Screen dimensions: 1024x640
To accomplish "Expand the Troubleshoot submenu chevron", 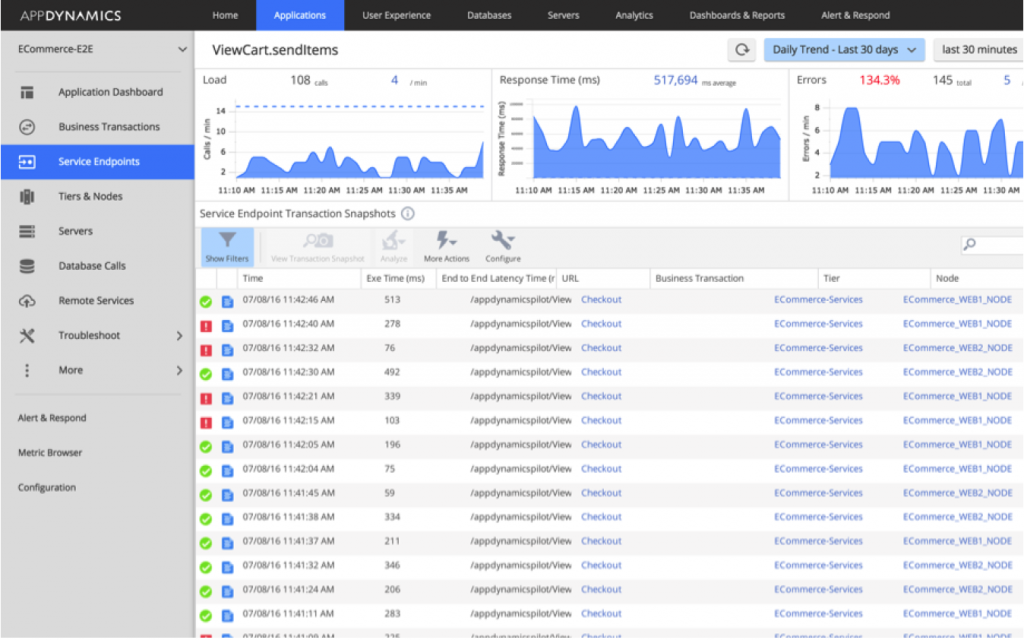I will [180, 336].
